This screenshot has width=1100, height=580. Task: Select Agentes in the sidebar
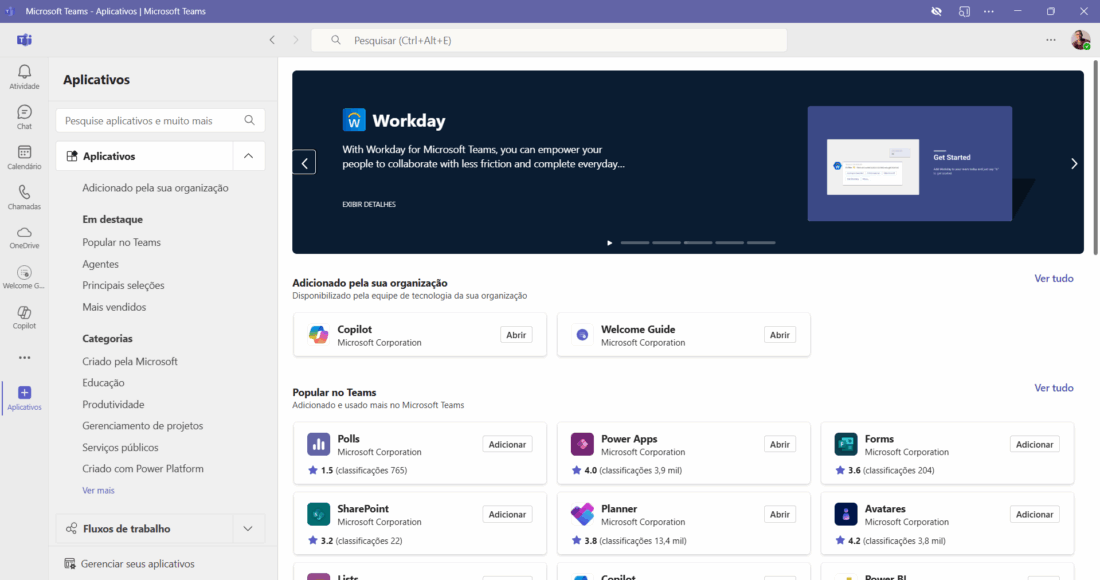(100, 264)
